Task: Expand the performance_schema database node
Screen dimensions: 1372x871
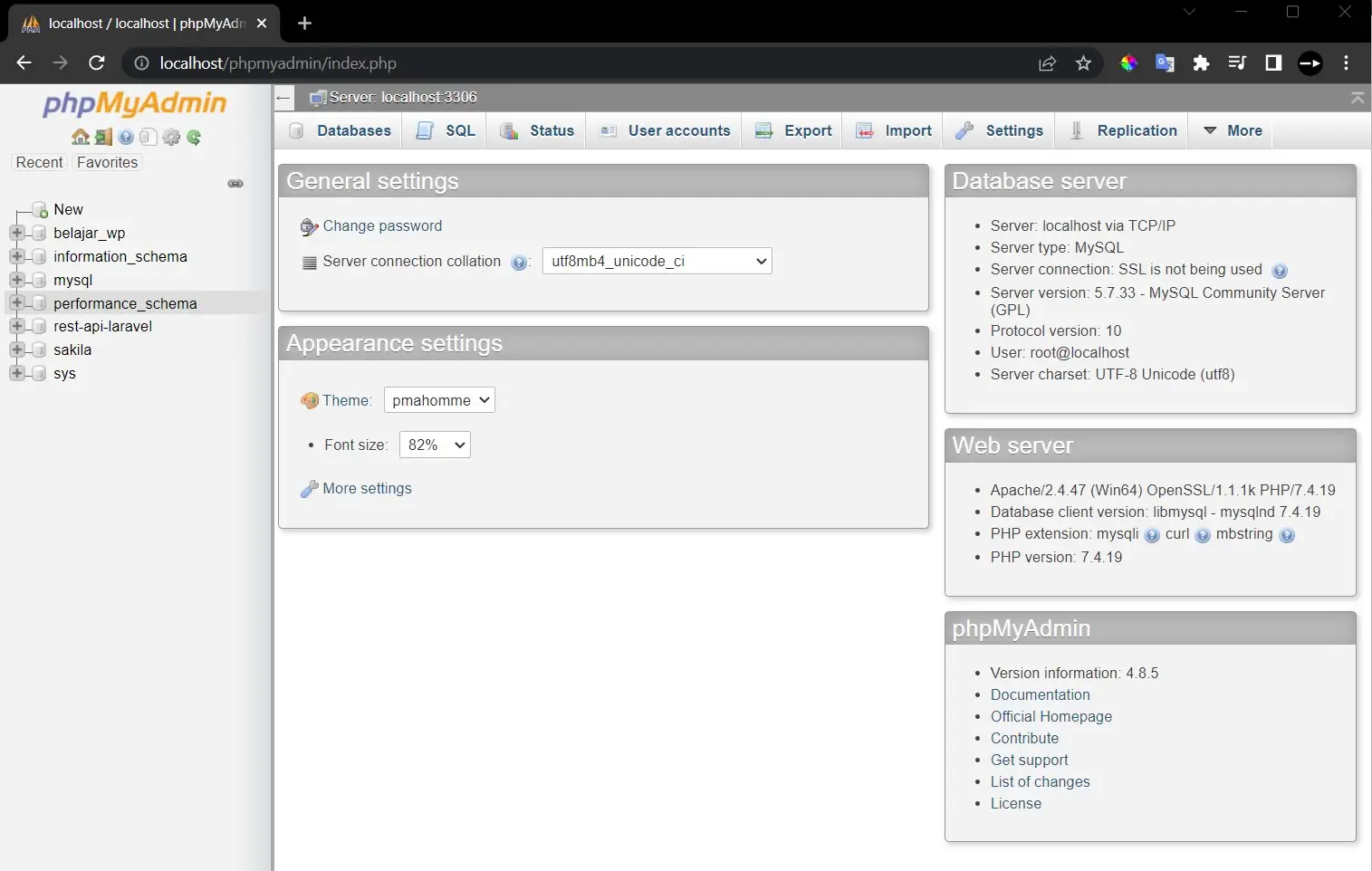Action: pyautogui.click(x=16, y=303)
